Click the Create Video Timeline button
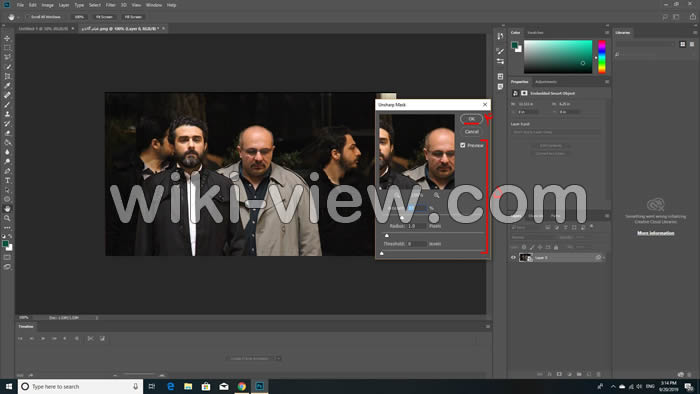Viewport: 700px width, 394px height. pos(250,358)
